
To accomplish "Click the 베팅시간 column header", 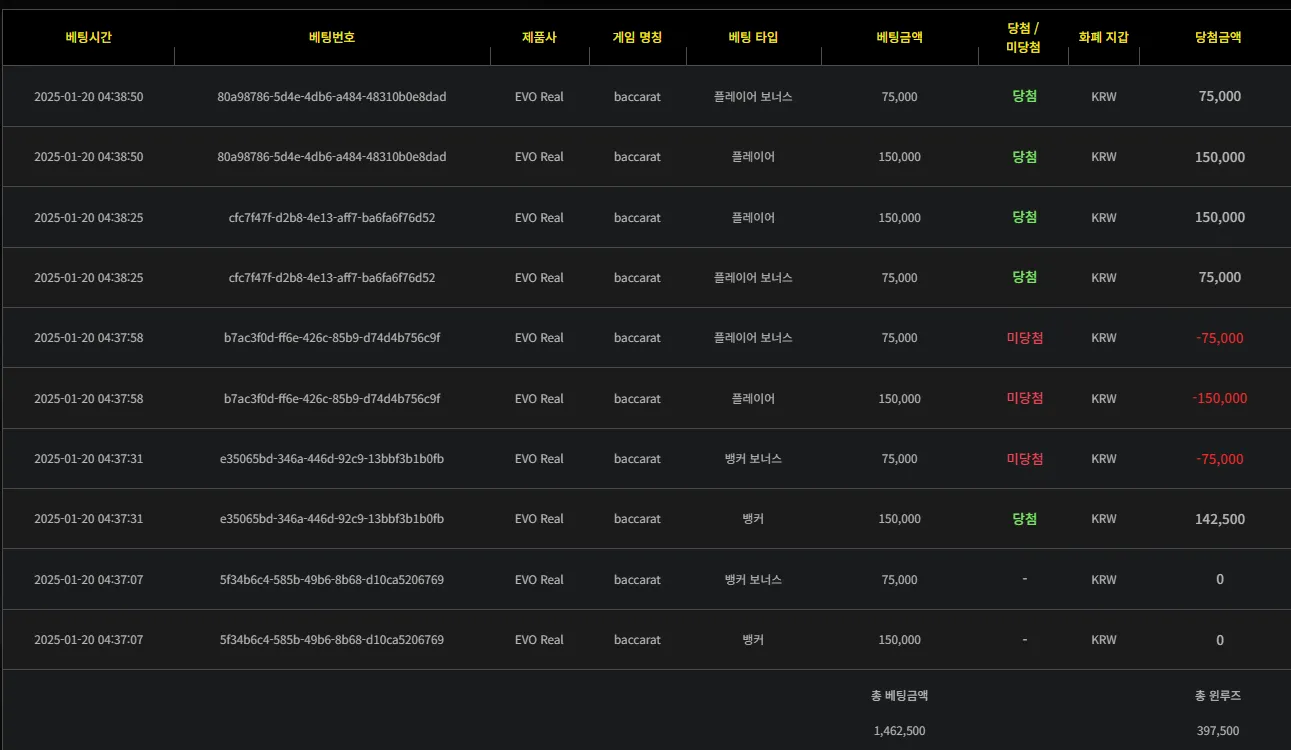I will point(88,37).
